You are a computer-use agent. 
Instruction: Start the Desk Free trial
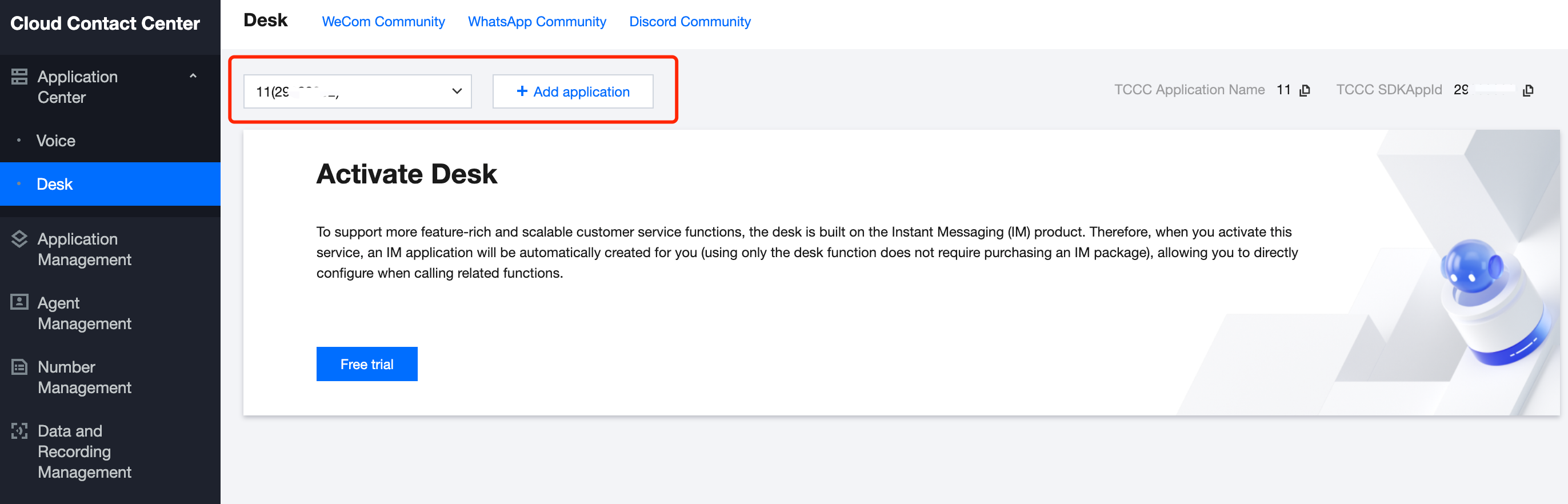tap(366, 364)
